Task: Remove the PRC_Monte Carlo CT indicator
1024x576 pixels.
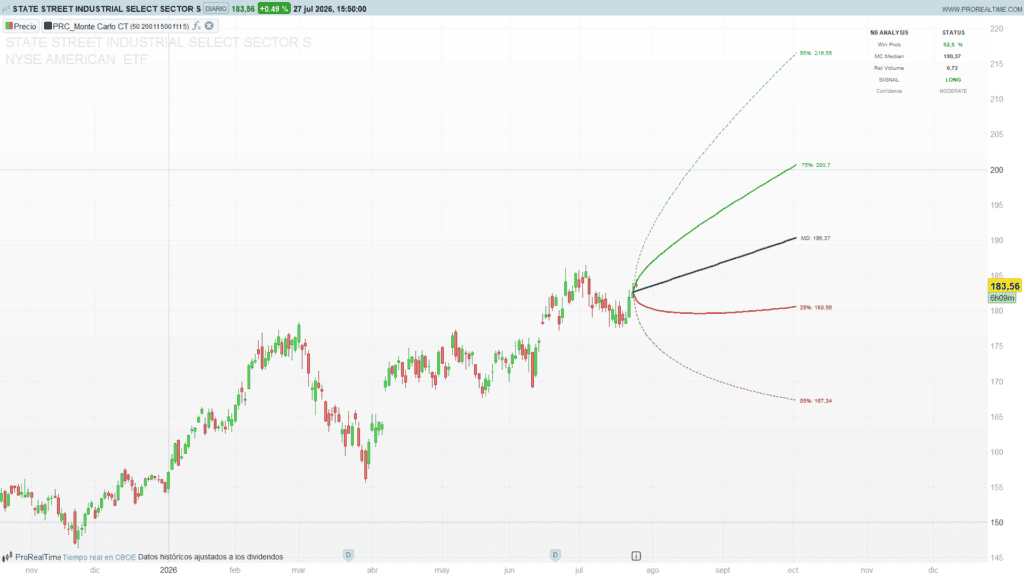Action: [209, 26]
